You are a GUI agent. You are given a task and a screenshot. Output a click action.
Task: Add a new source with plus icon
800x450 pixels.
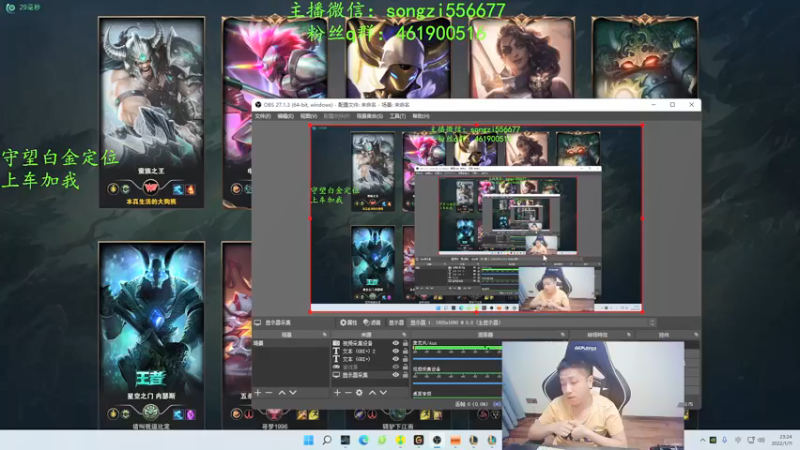[x=337, y=392]
